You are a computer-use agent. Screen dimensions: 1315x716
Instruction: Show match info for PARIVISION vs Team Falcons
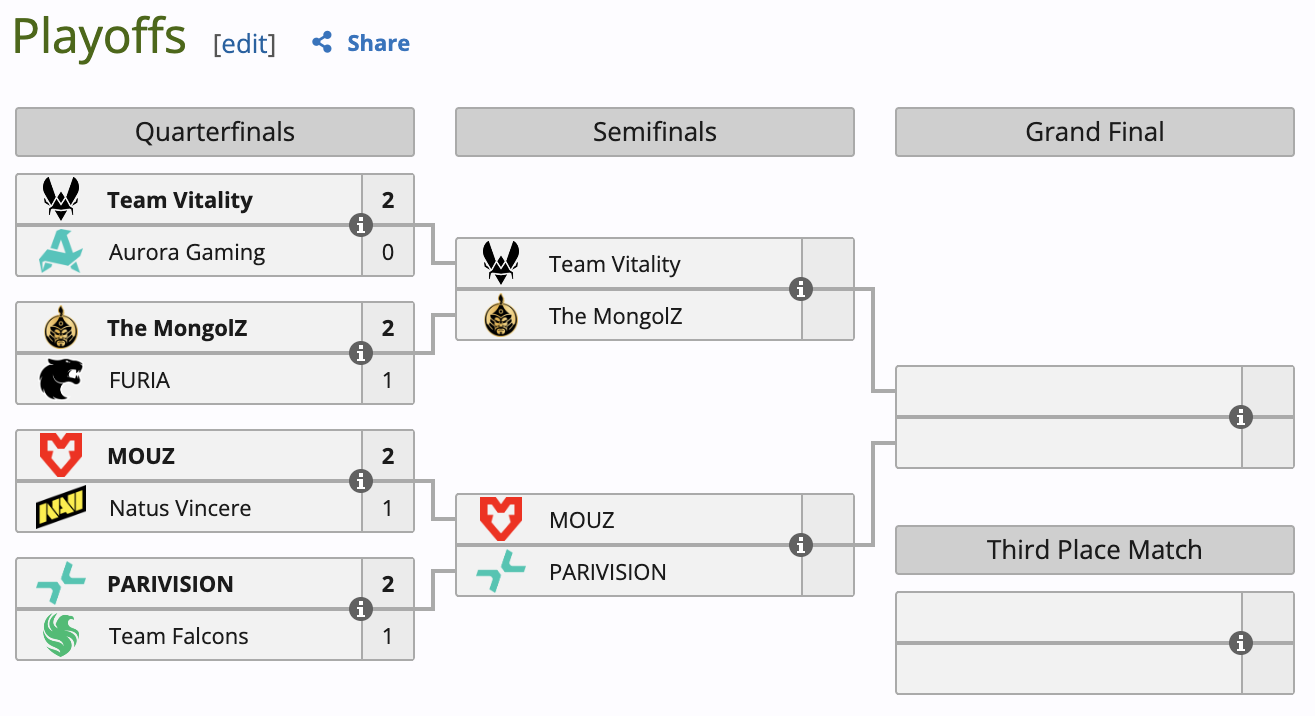(361, 609)
